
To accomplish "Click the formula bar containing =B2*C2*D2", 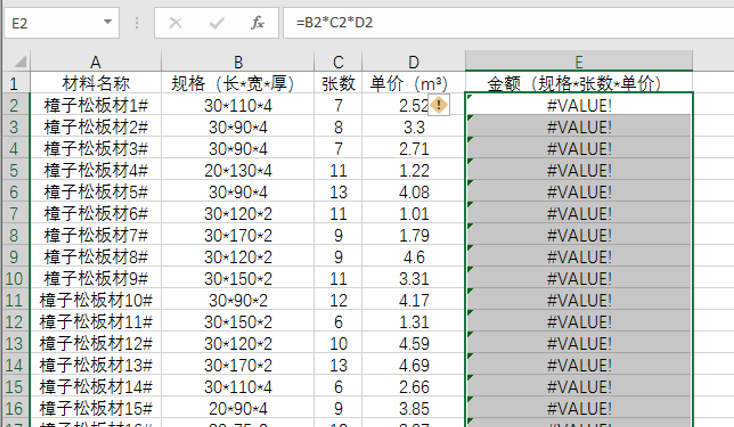I will click(508, 22).
